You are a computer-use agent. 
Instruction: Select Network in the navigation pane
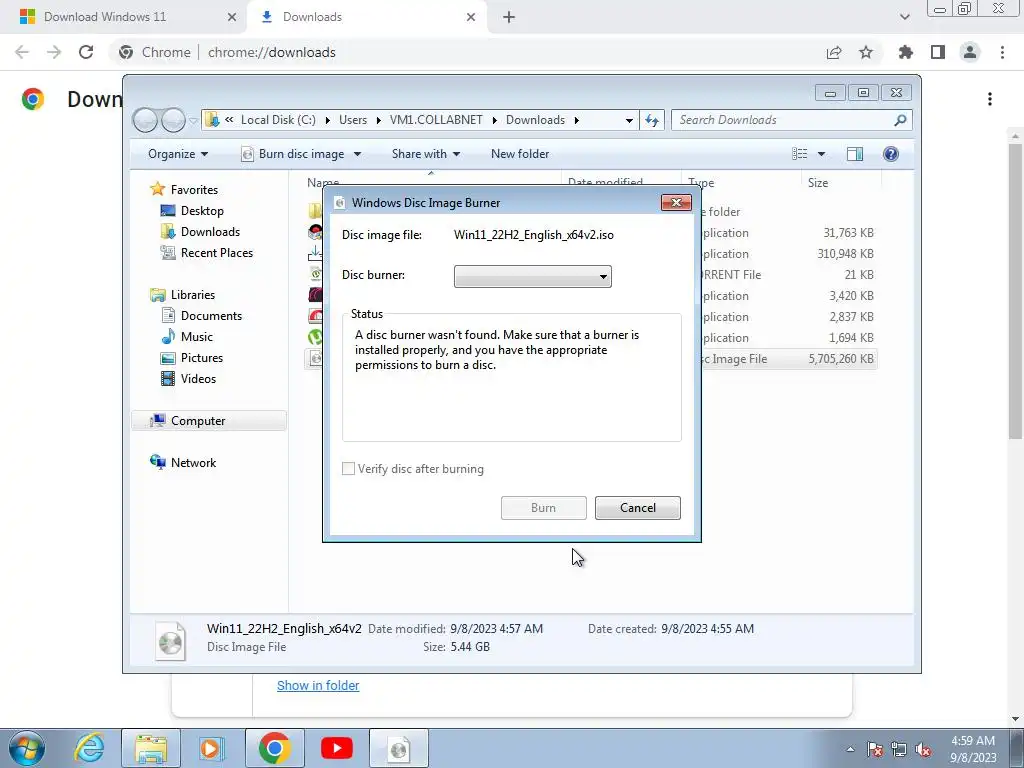[x=193, y=463]
